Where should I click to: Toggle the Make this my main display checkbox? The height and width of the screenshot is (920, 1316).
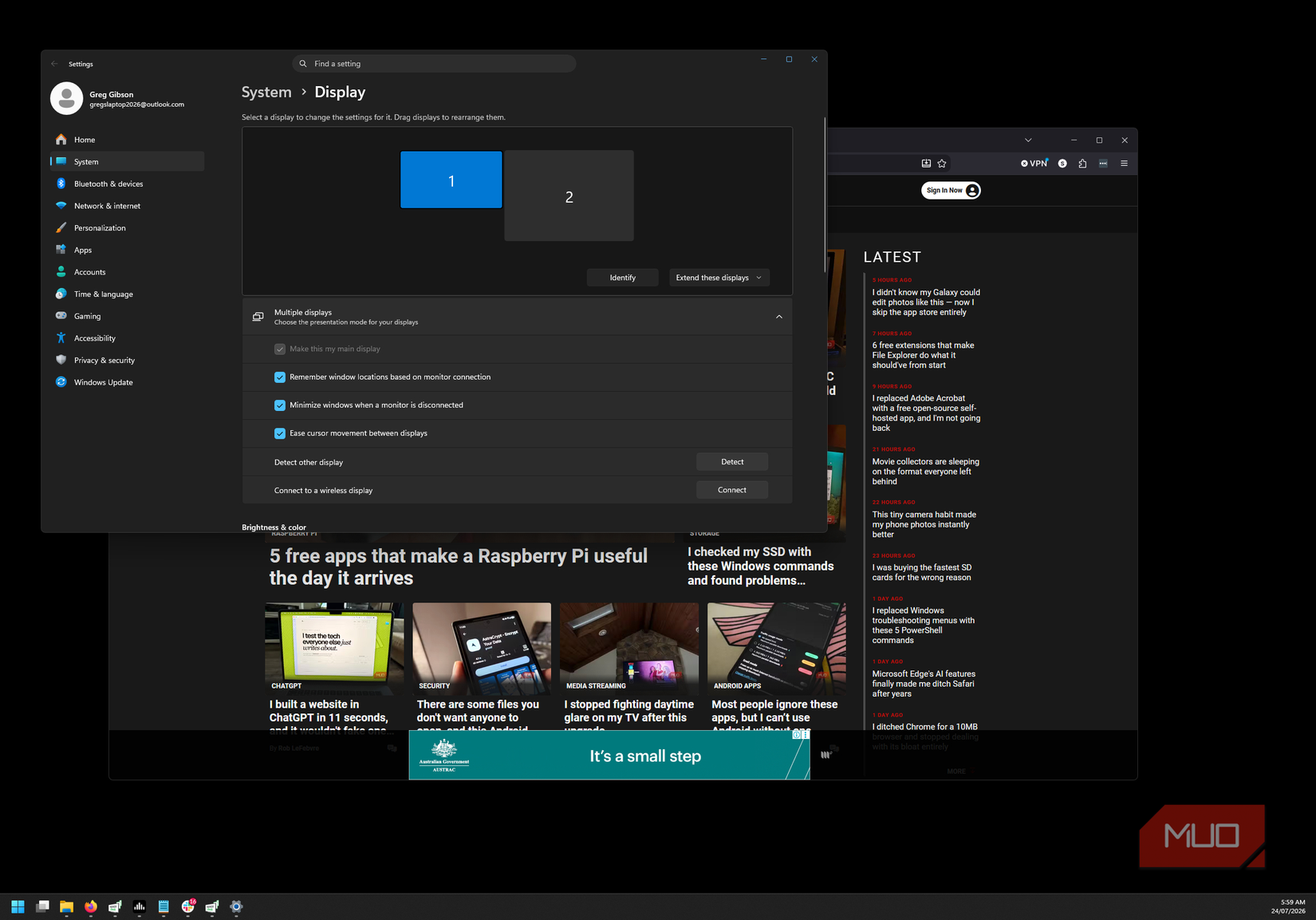280,349
